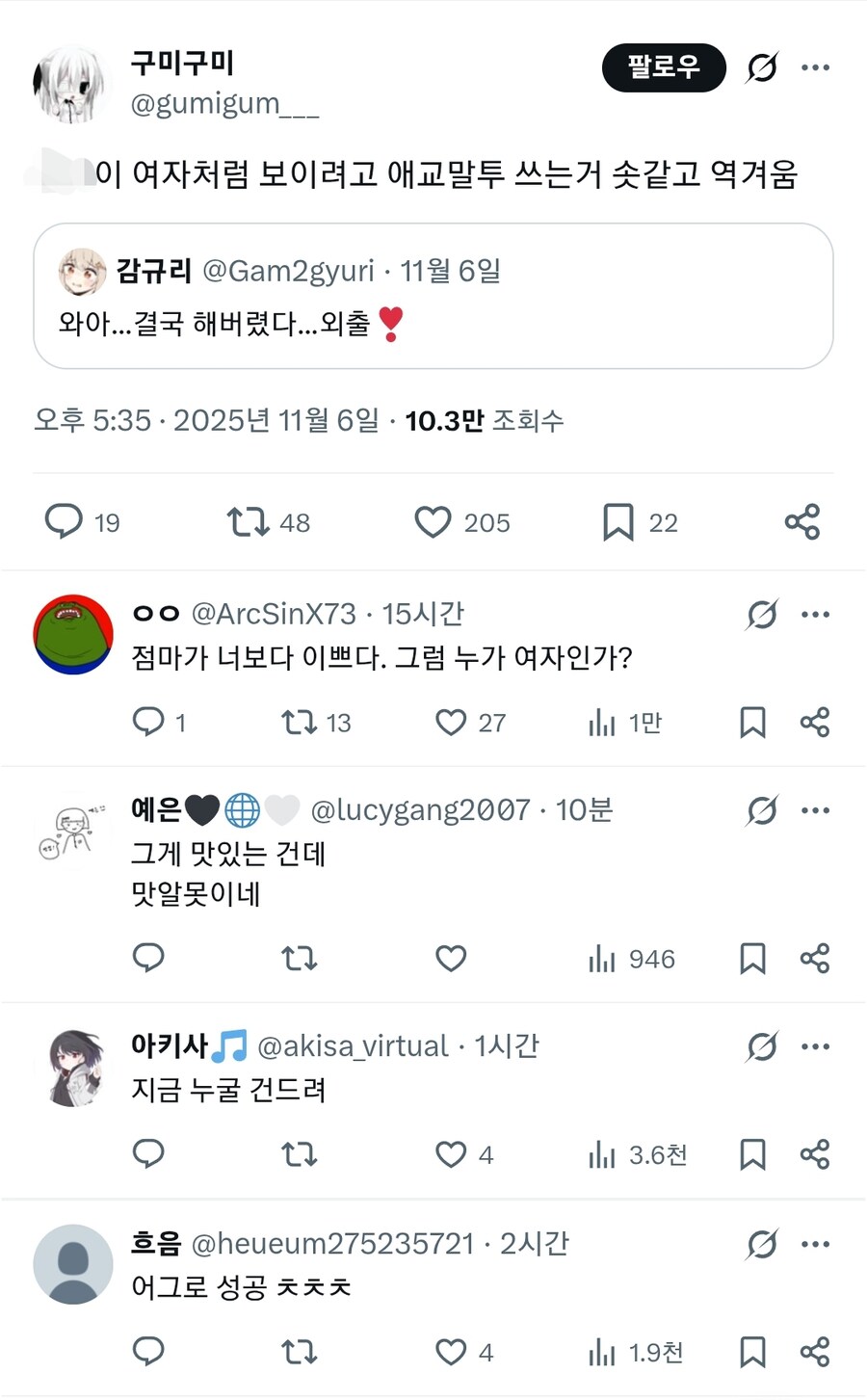The height and width of the screenshot is (1400, 867).
Task: Reply to the @akisa_virtual comment
Action: [x=148, y=1154]
